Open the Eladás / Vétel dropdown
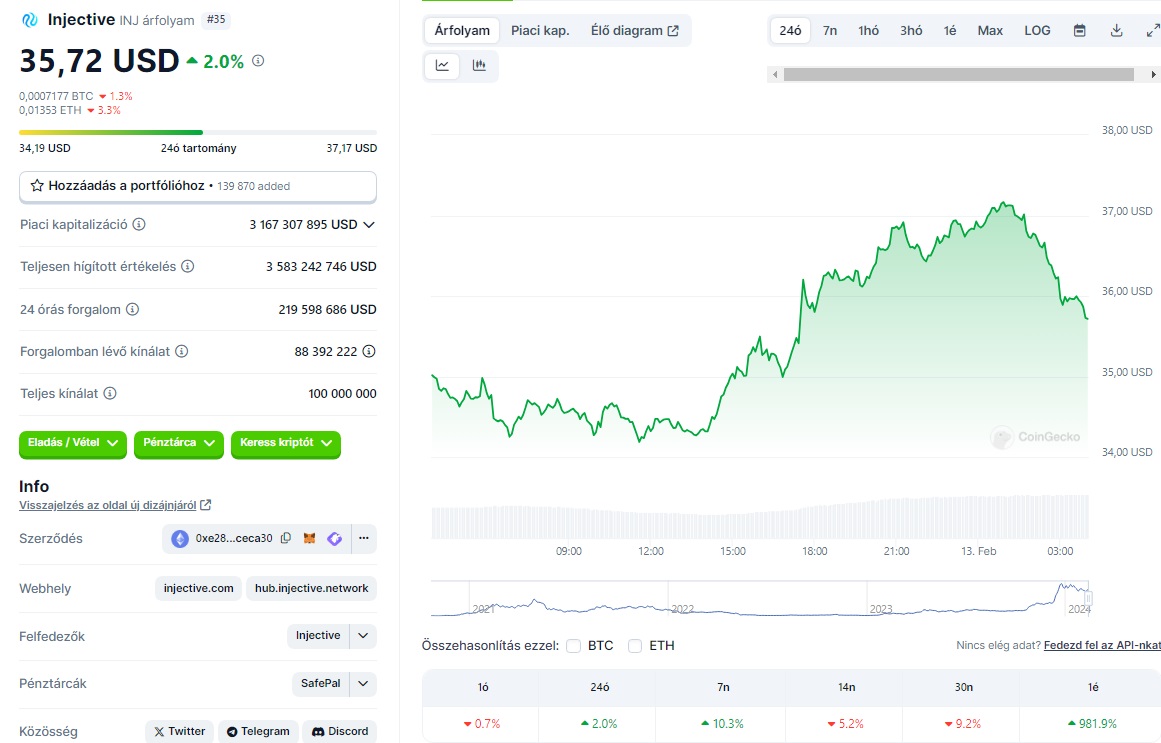Image resolution: width=1161 pixels, height=743 pixels. pyautogui.click(x=73, y=443)
